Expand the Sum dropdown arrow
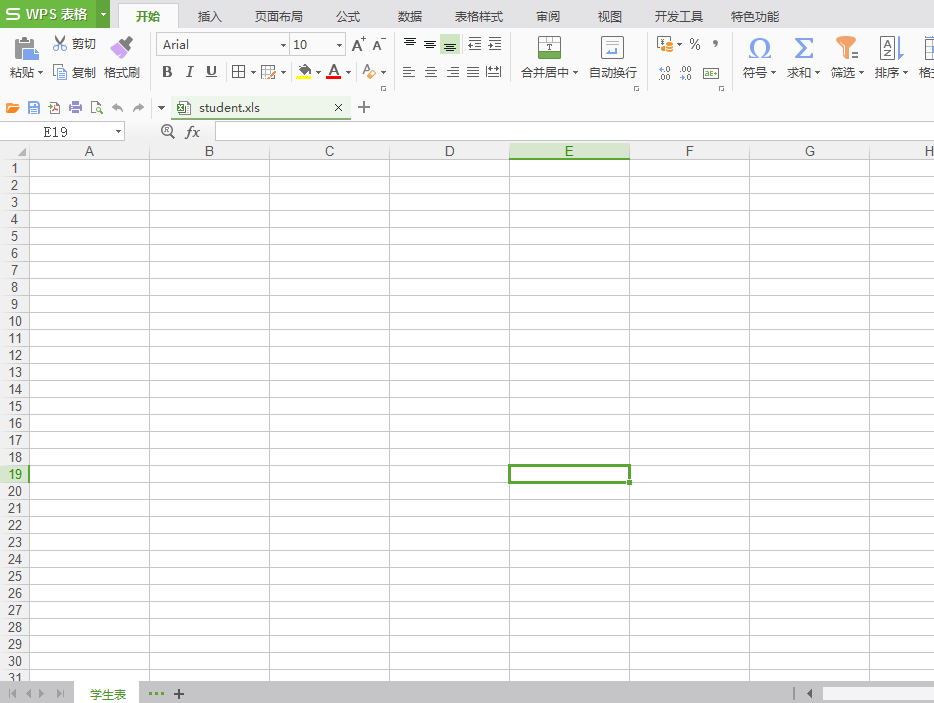This screenshot has width=934, height=703. pyautogui.click(x=817, y=73)
